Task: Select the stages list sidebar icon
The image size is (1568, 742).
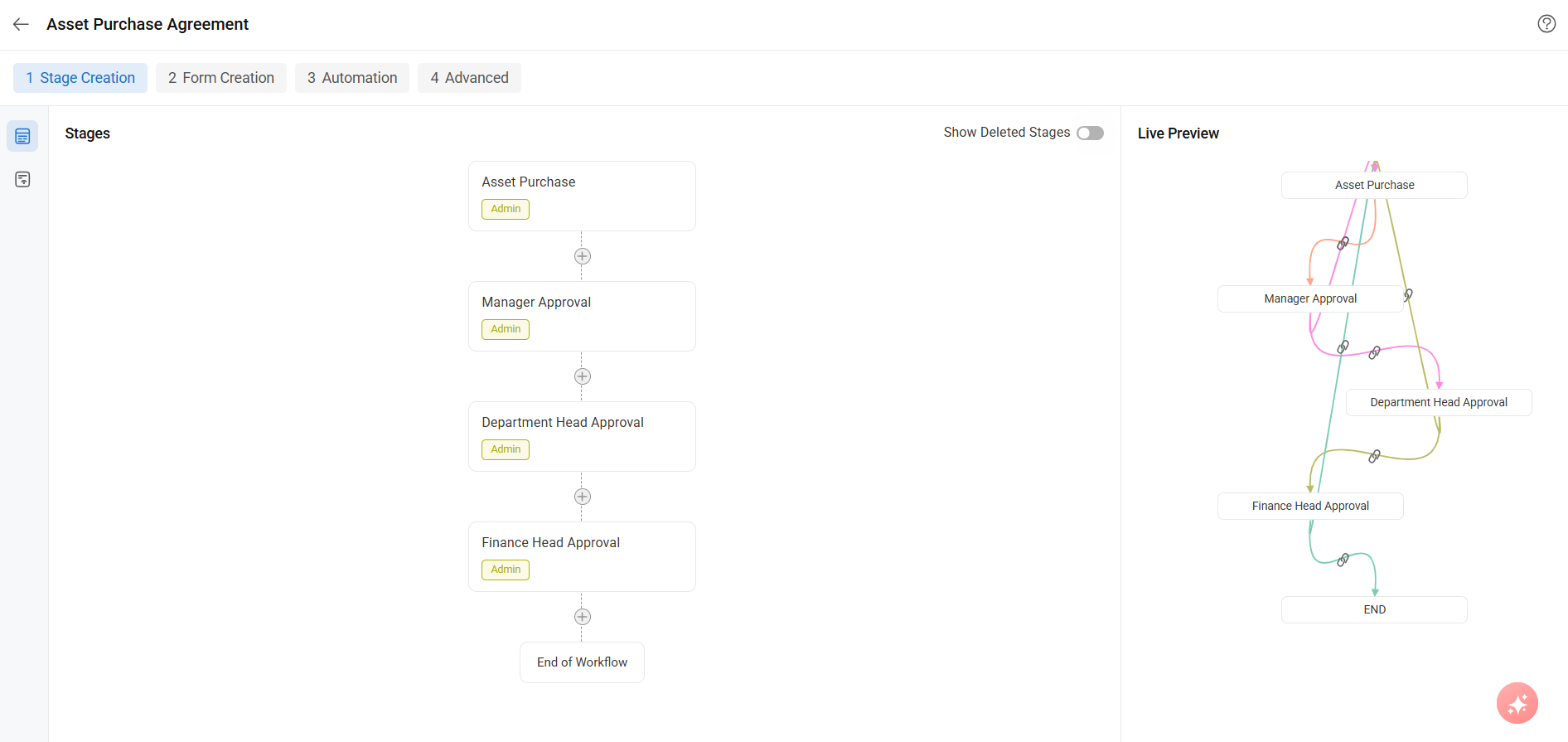Action: pyautogui.click(x=22, y=136)
